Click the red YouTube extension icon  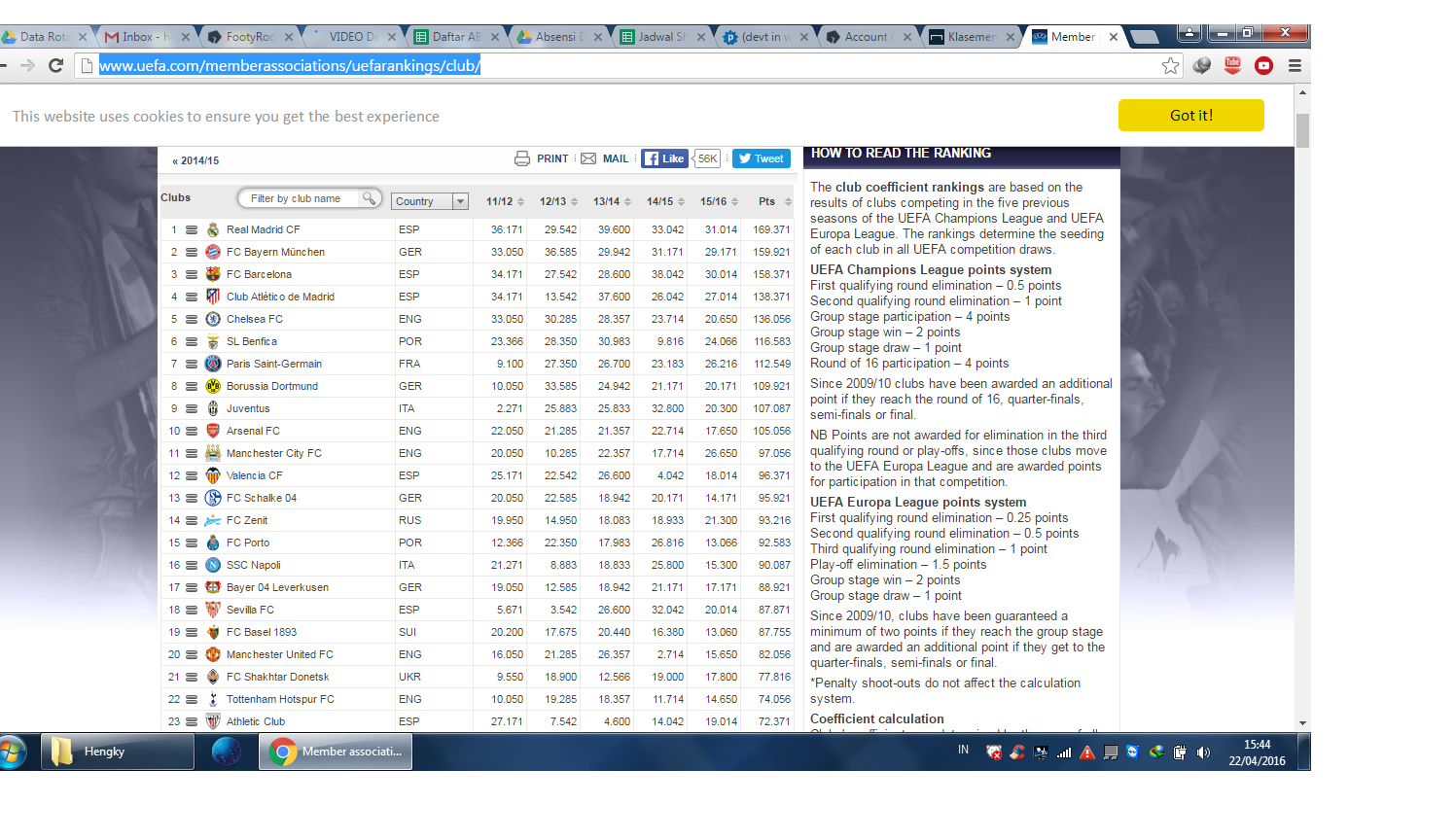tap(1264, 65)
